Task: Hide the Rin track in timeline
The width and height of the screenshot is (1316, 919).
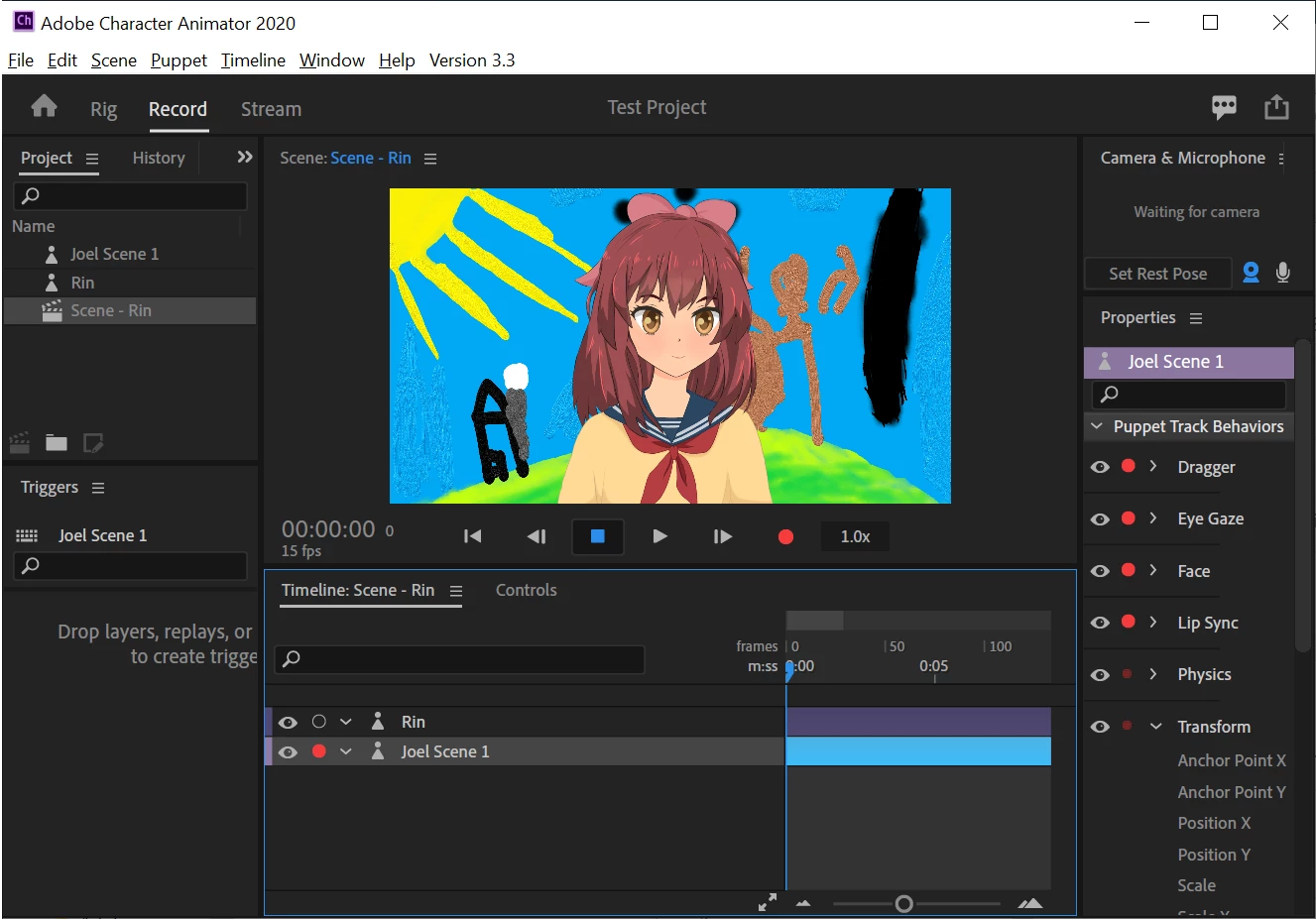Action: coord(288,723)
